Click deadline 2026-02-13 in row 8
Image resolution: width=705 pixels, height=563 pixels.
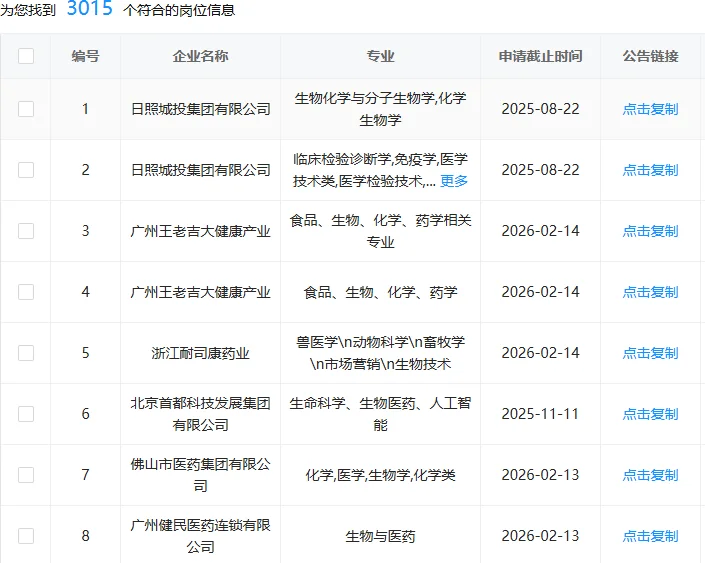pos(540,536)
